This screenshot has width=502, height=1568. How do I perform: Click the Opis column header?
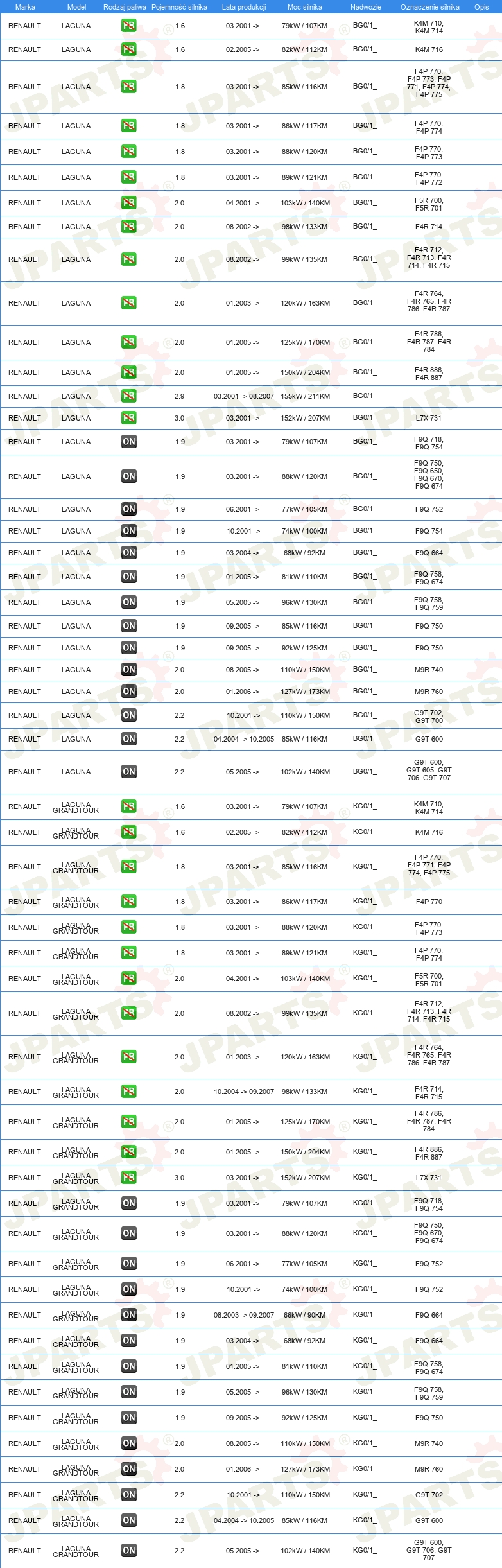pyautogui.click(x=481, y=7)
